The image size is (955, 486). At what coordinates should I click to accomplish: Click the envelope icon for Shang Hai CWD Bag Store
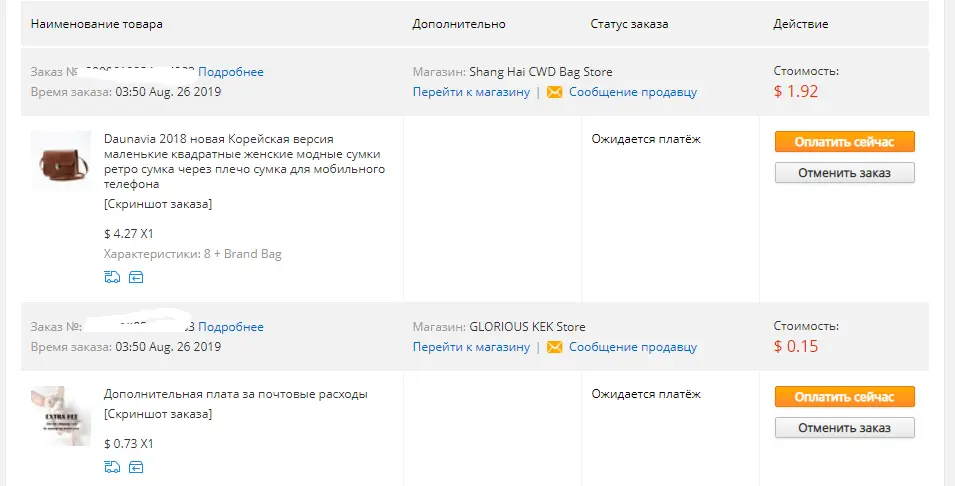(554, 92)
